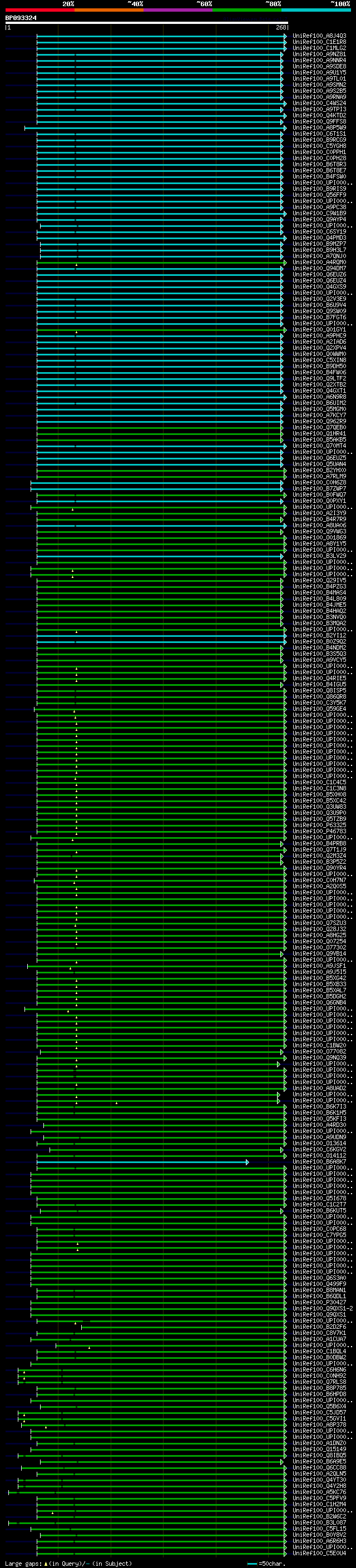This screenshot has width=356, height=1568.
Task: Select last hit label UniRef100_C5E0U4
Action: [x=319, y=1553]
